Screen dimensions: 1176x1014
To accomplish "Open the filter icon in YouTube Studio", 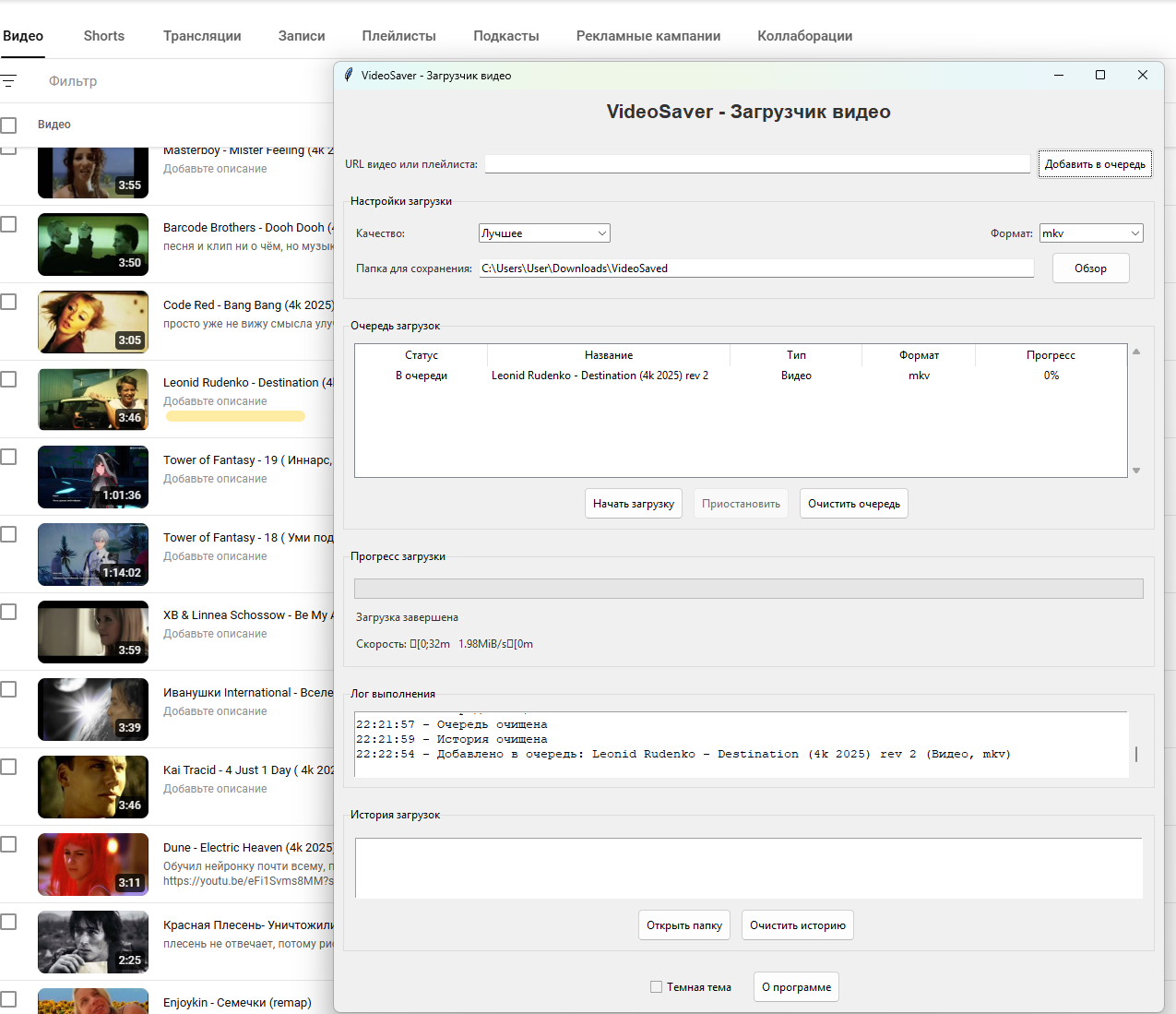I will [8, 81].
